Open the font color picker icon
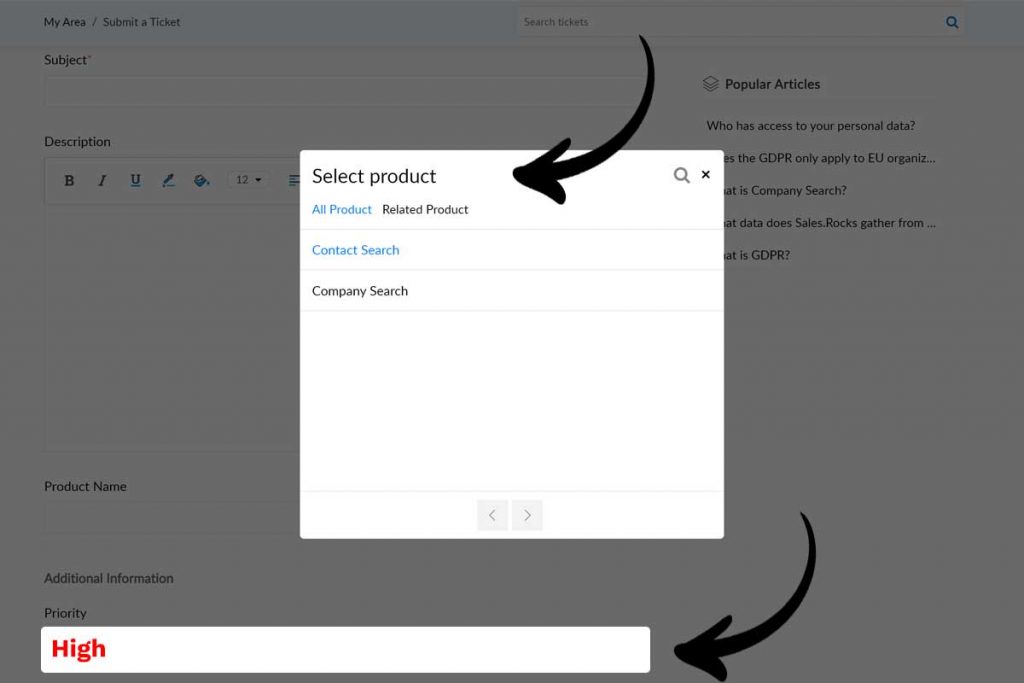Image resolution: width=1024 pixels, height=683 pixels. 168,181
